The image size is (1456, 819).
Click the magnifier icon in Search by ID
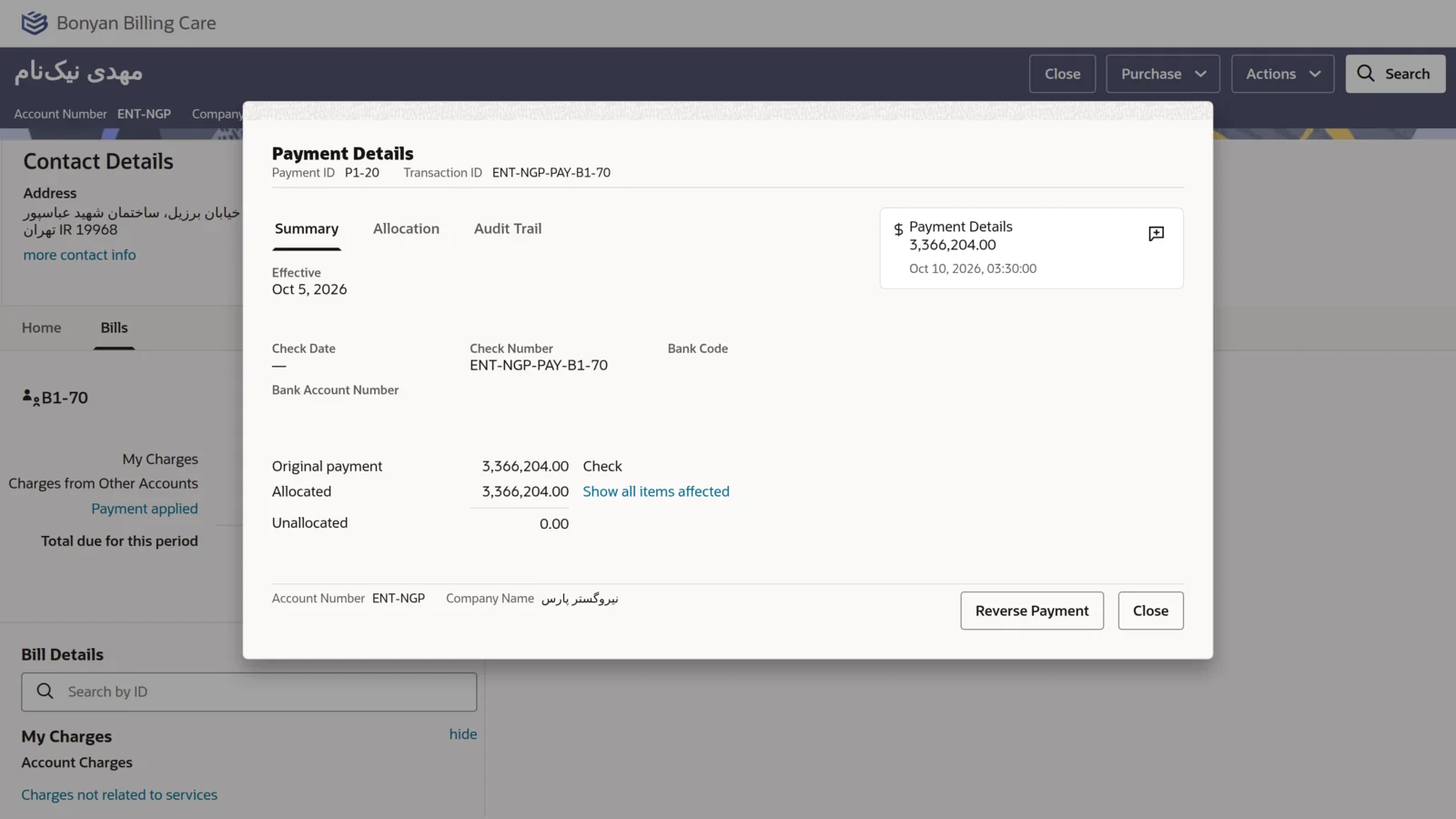(45, 692)
